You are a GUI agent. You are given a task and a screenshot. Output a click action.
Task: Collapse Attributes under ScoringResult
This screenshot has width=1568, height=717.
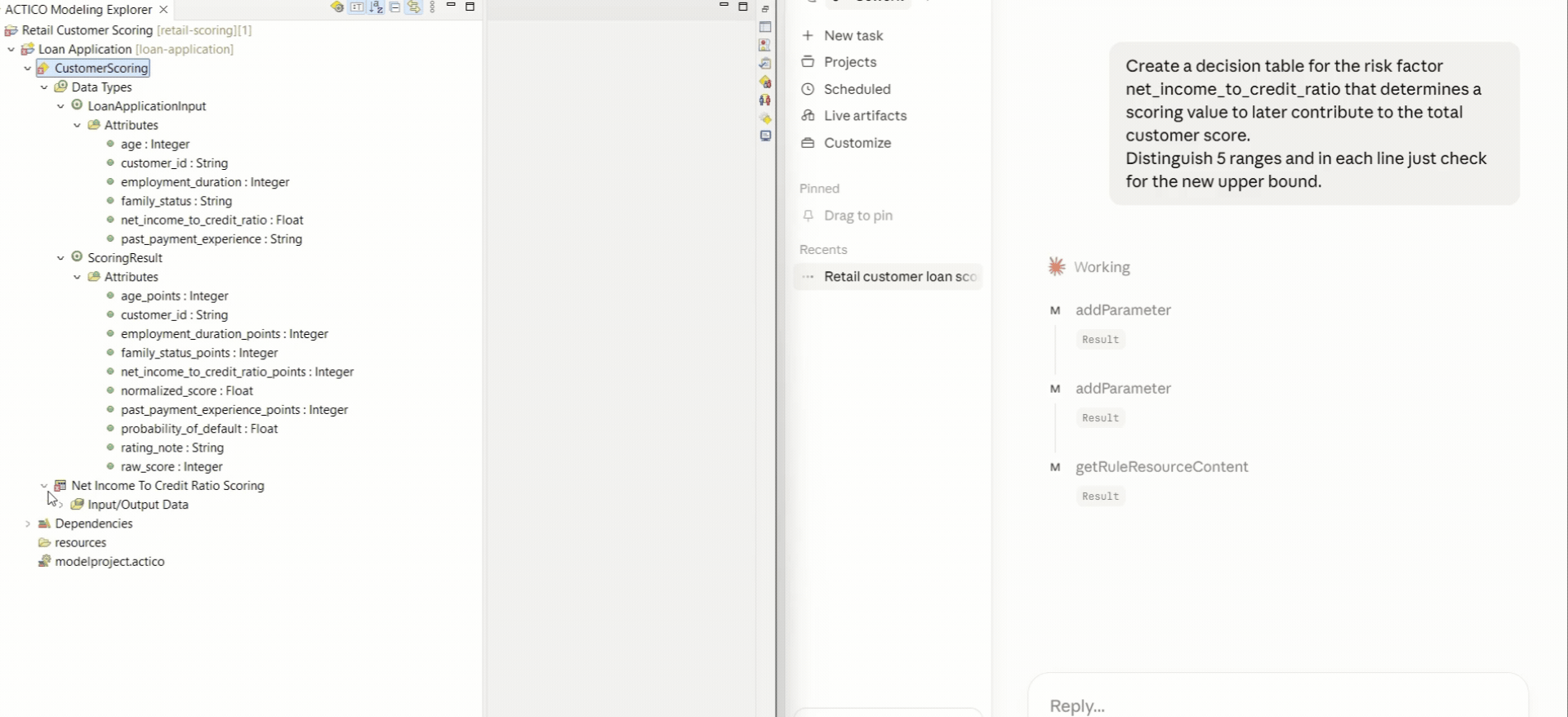(78, 277)
